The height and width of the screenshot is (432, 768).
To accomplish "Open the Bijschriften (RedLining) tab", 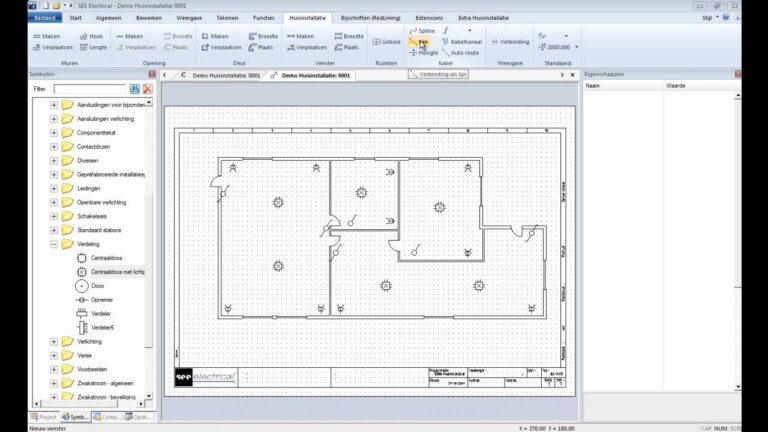I will tap(370, 18).
